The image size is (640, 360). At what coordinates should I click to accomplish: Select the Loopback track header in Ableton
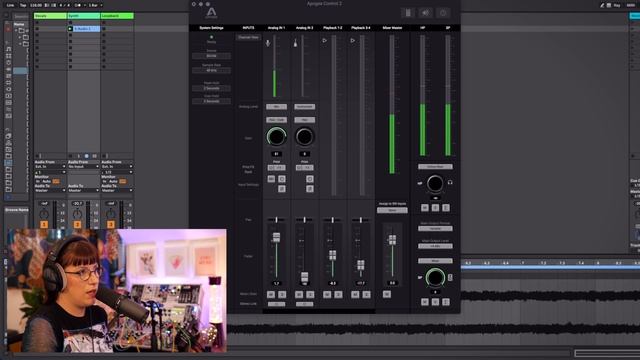point(117,16)
